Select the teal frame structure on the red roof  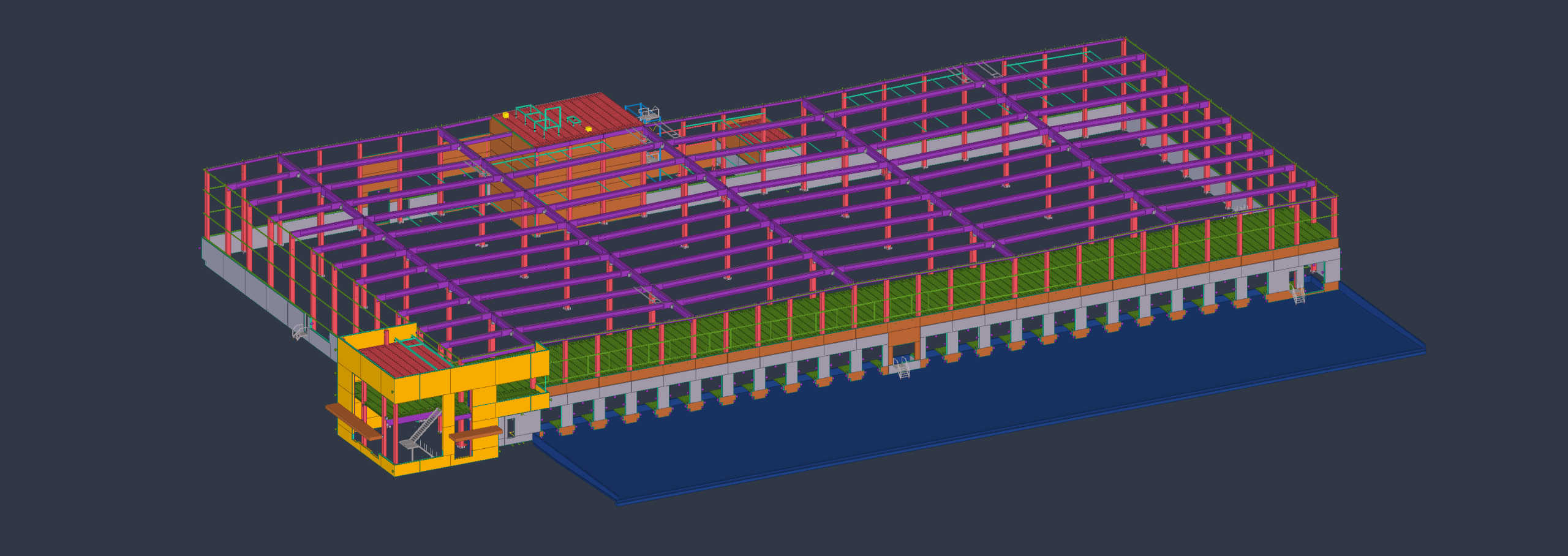click(539, 118)
